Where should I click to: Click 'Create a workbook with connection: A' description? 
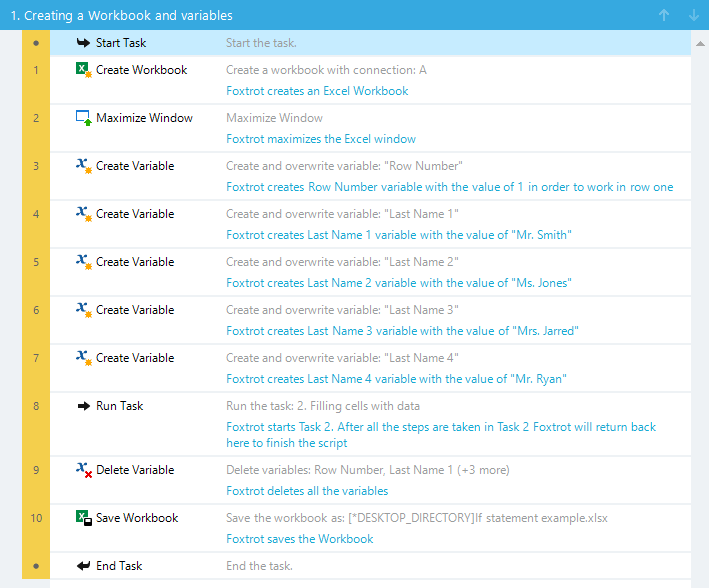326,70
